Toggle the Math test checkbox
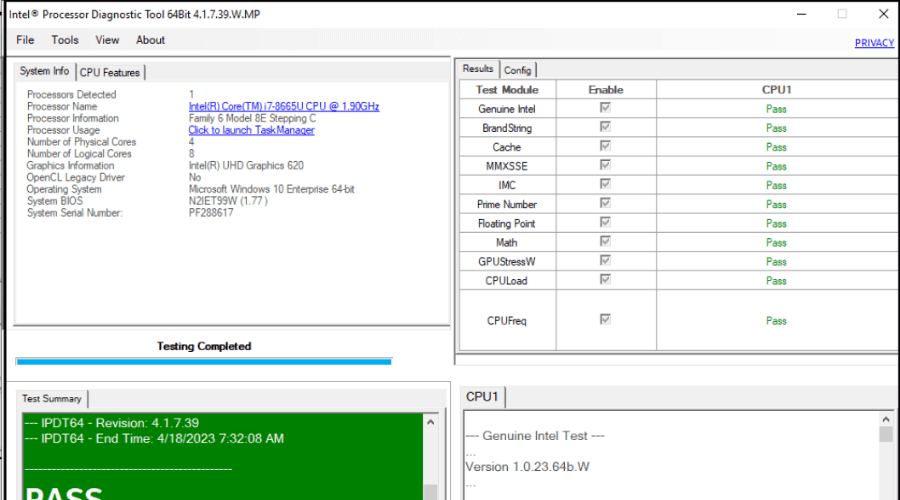900x500 pixels. pos(605,241)
